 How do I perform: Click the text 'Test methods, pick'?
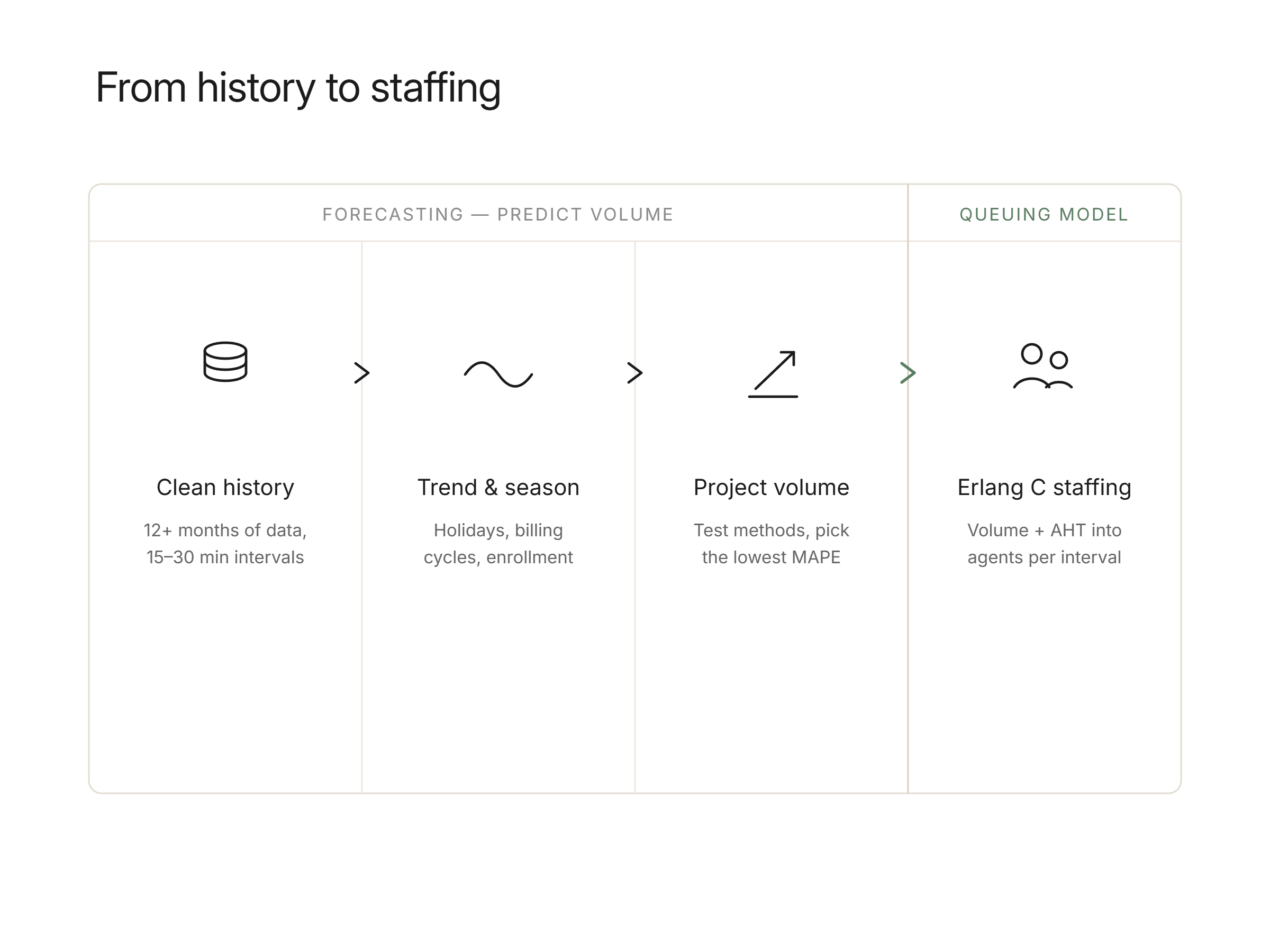[771, 530]
